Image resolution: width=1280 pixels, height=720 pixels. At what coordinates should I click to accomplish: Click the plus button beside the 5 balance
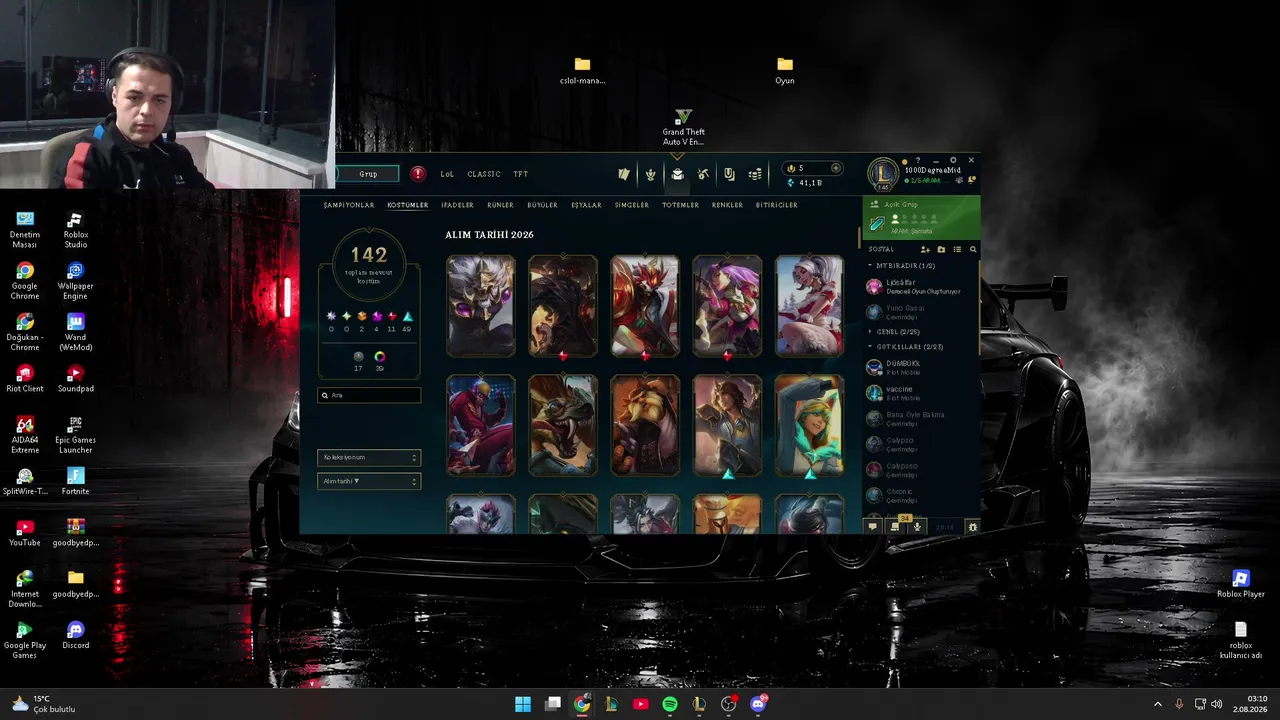[836, 168]
